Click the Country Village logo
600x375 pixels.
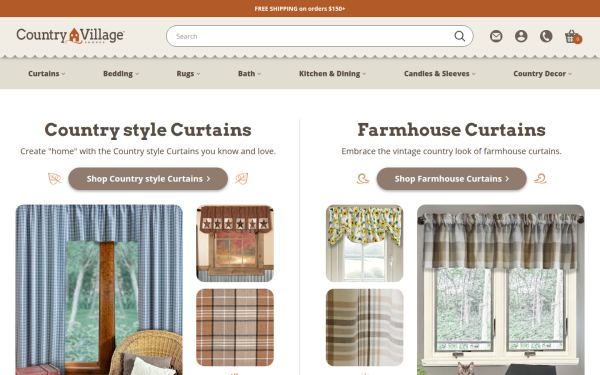click(x=70, y=36)
